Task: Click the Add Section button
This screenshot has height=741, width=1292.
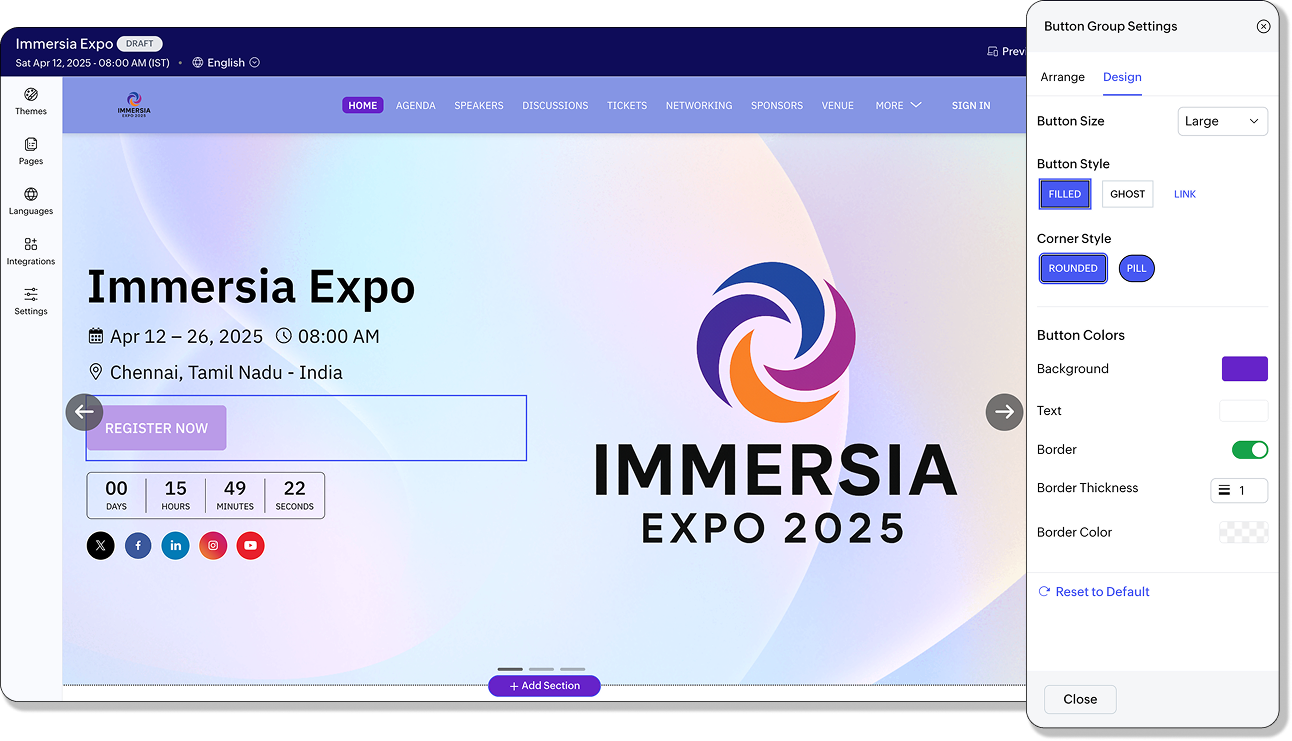Action: [544, 686]
